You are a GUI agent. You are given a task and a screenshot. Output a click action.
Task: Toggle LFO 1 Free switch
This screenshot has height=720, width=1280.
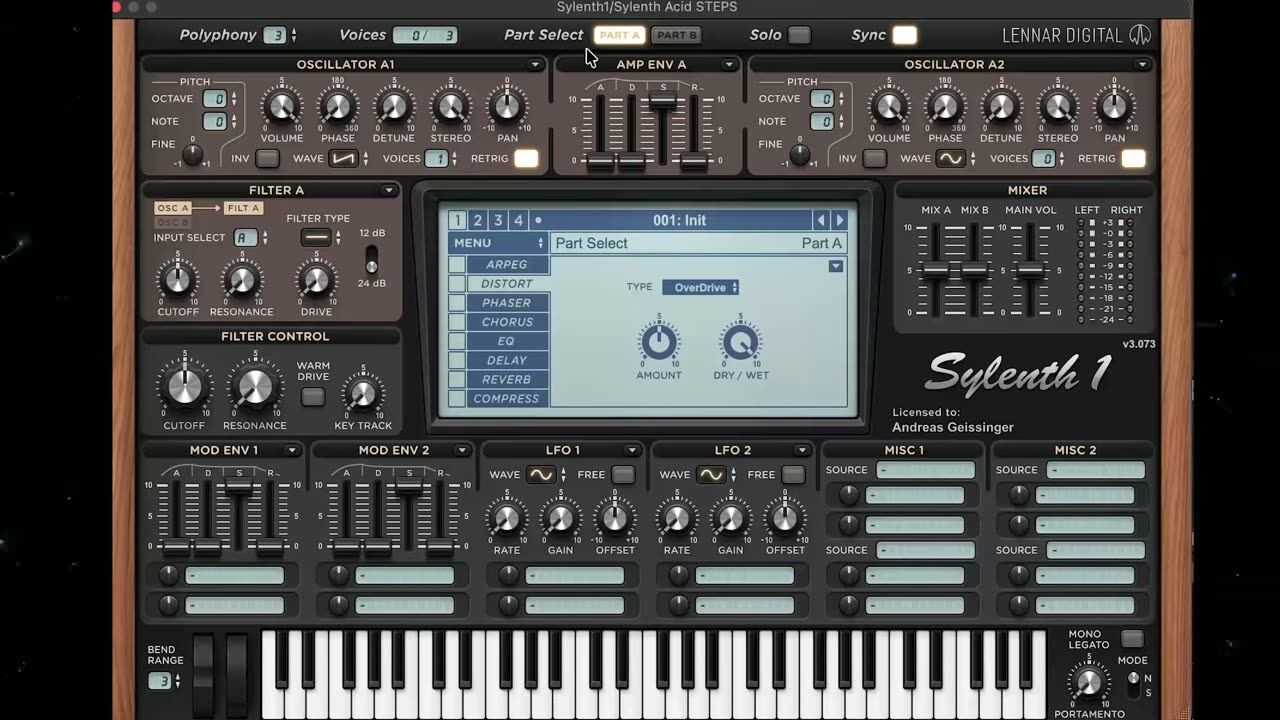coord(623,474)
